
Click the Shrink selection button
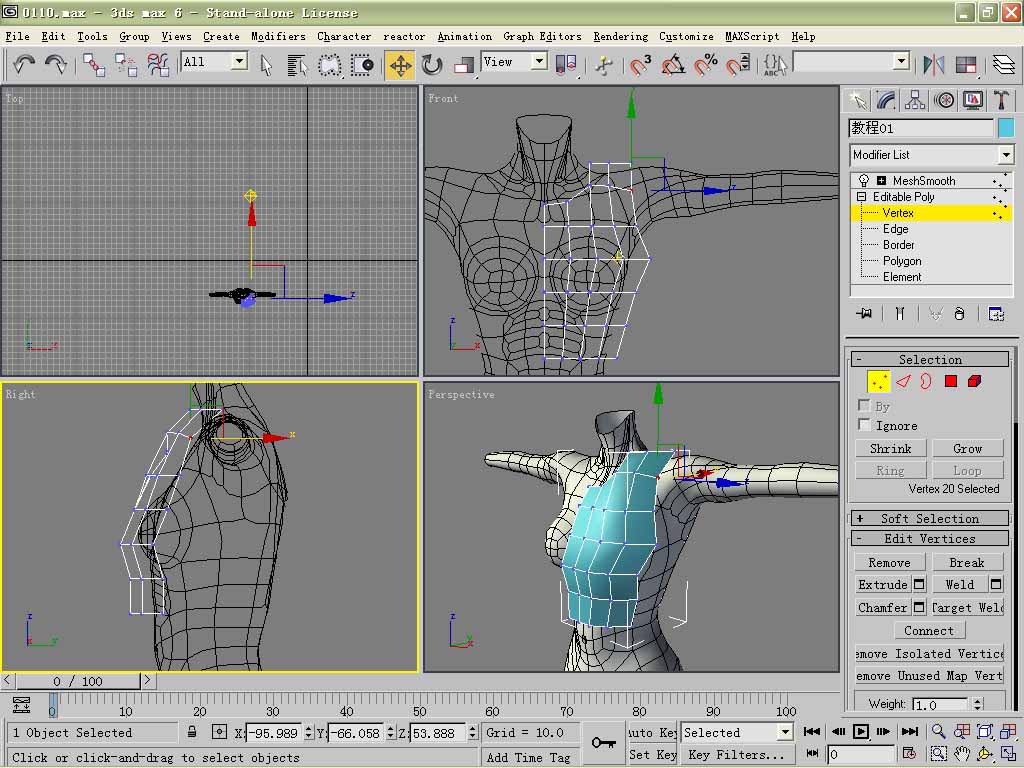pos(891,449)
